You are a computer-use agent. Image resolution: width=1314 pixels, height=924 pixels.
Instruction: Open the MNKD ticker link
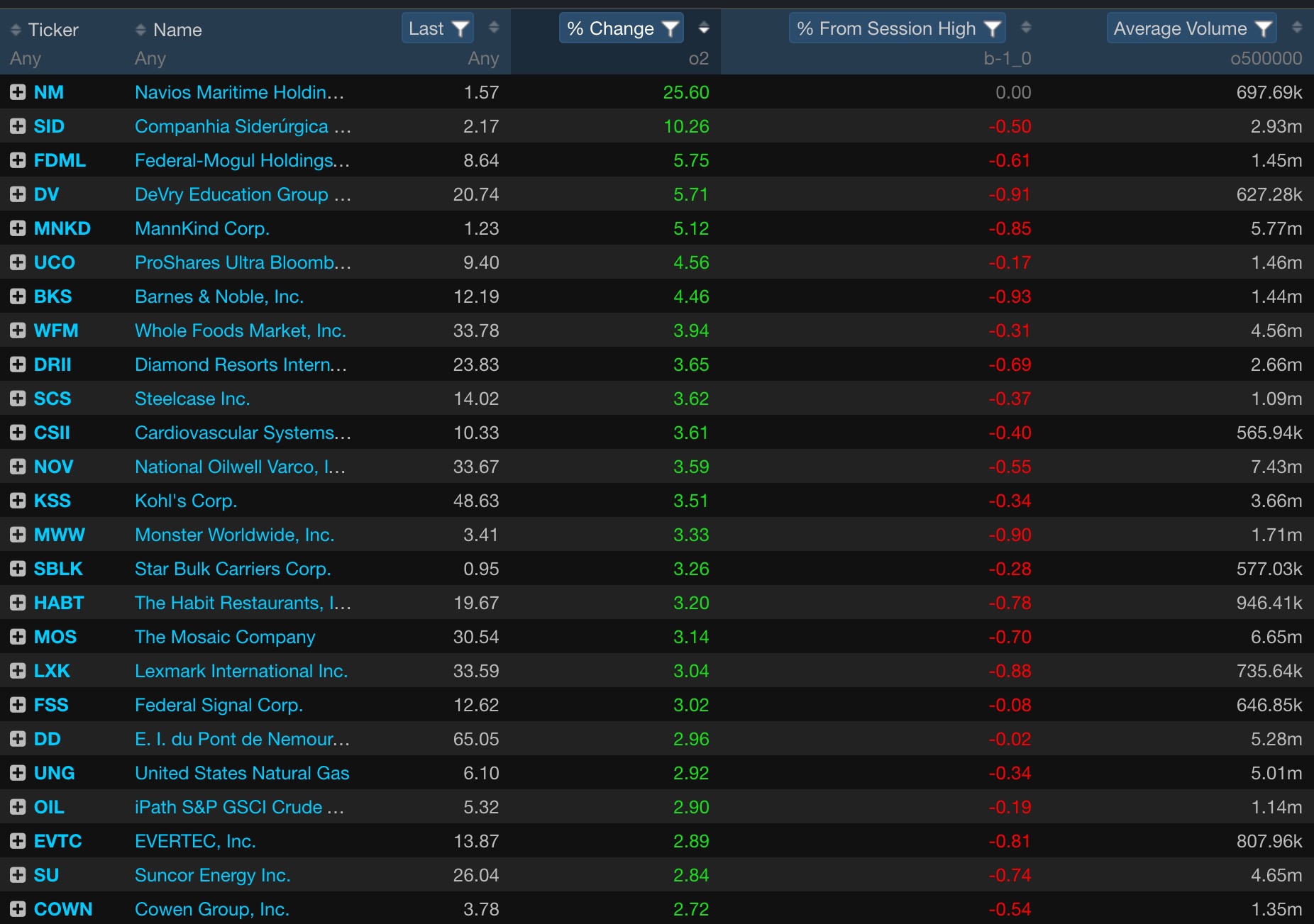(x=62, y=228)
